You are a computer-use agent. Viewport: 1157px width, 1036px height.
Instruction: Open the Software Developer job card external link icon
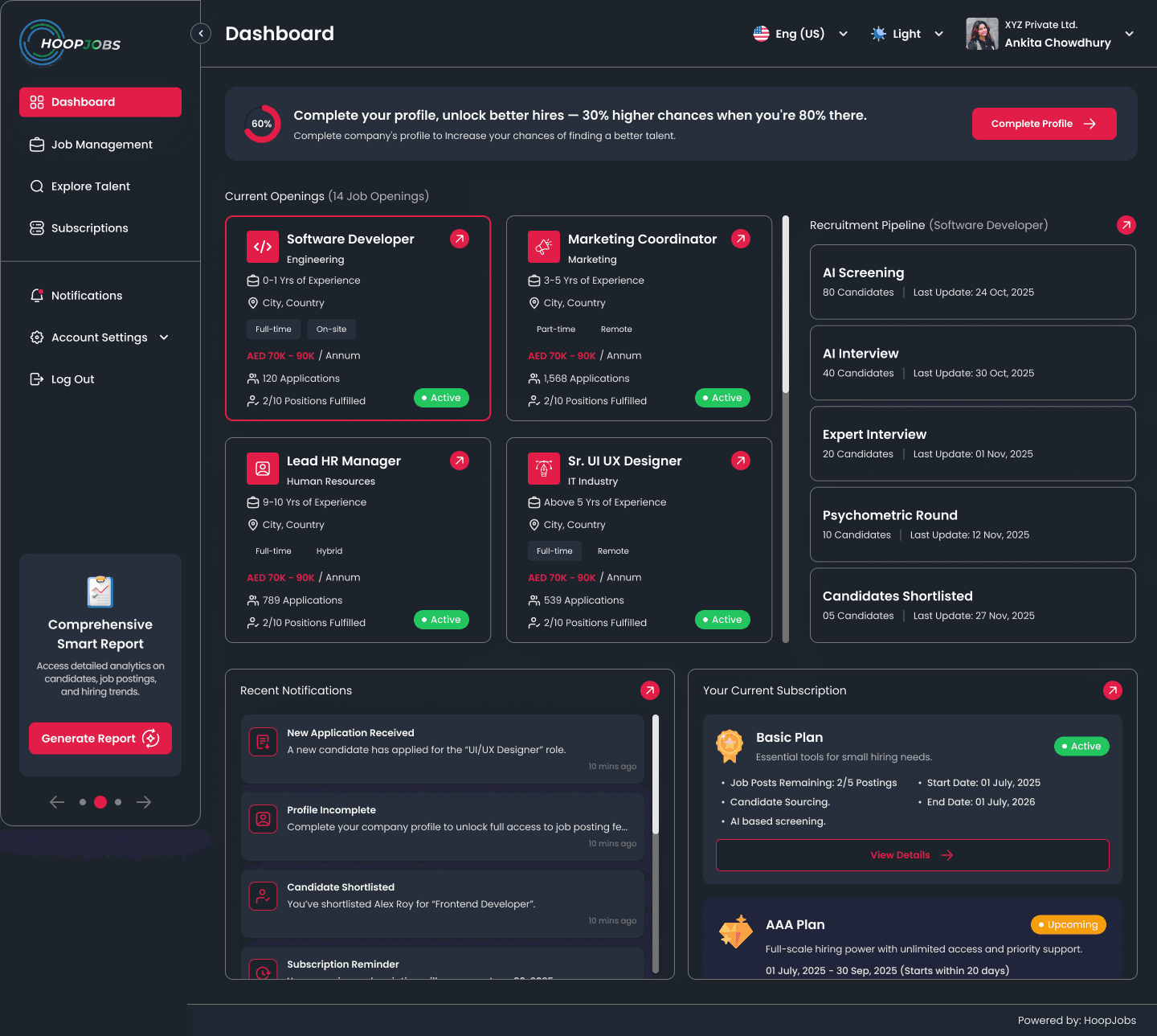tap(459, 239)
